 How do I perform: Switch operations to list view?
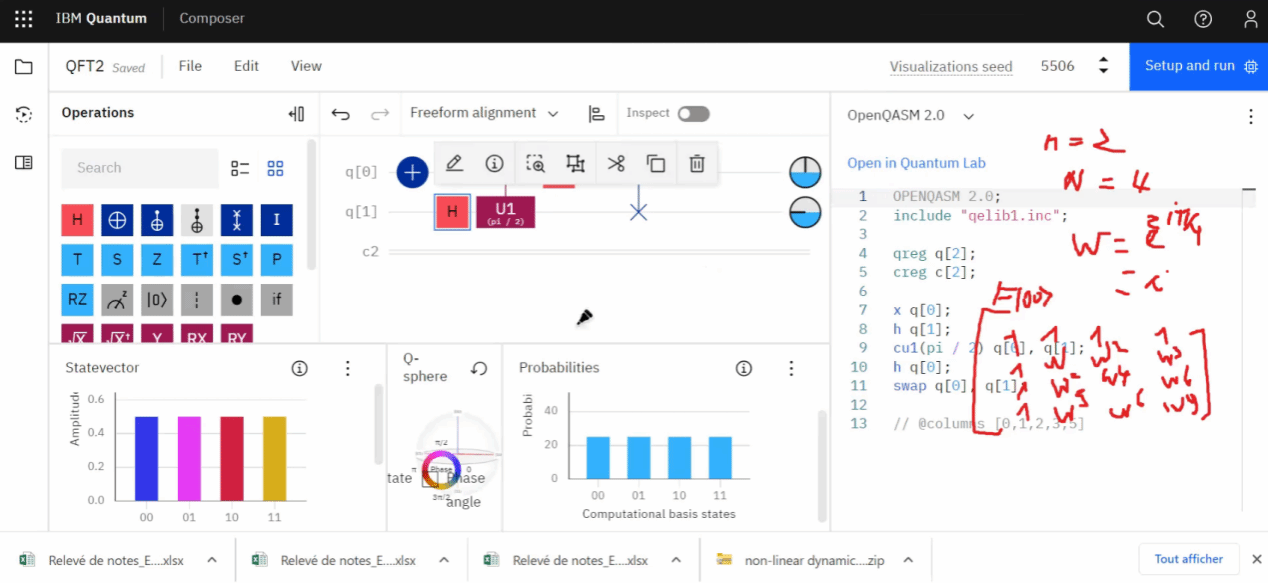(240, 168)
